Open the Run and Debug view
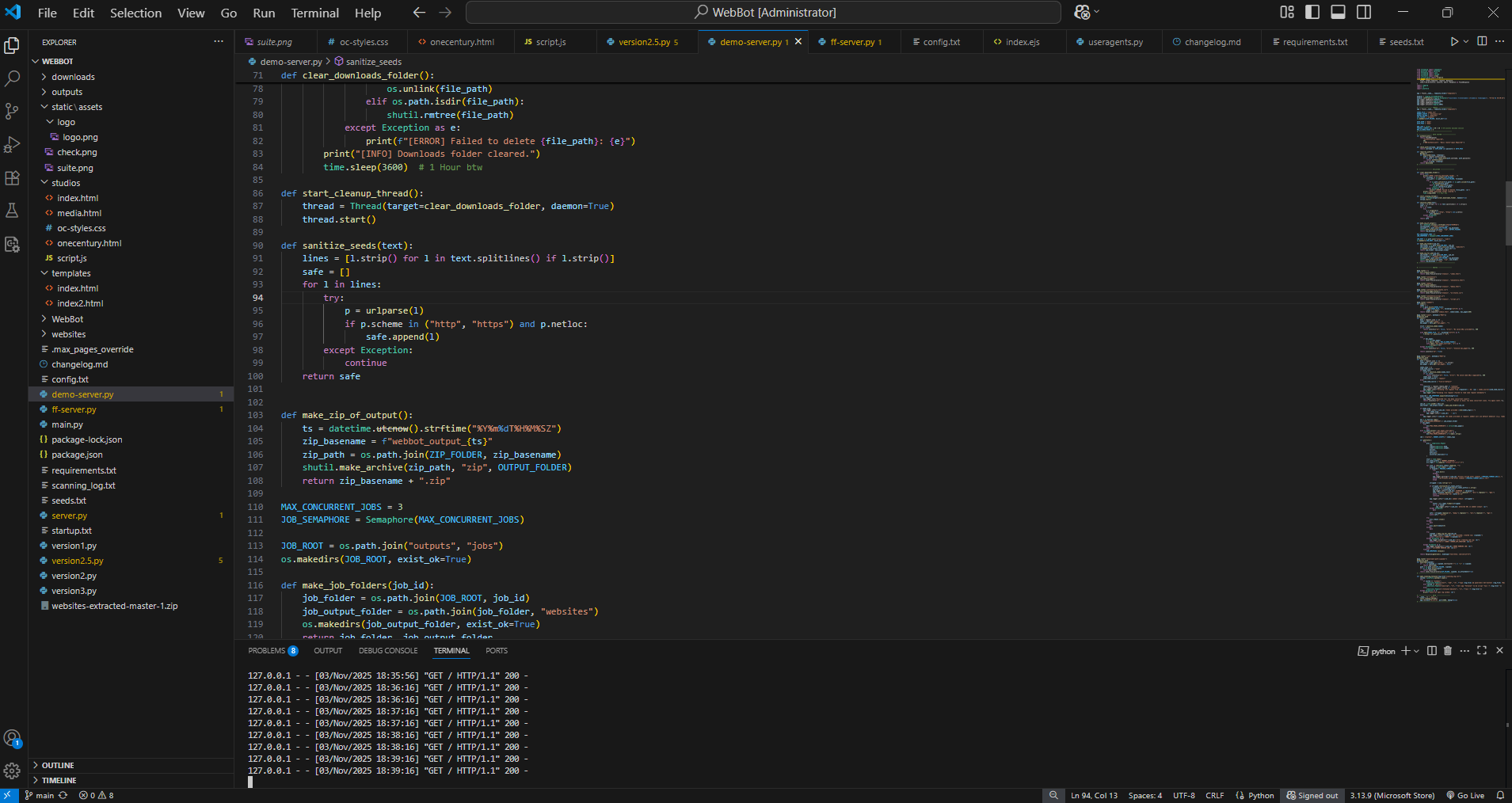 [x=13, y=145]
